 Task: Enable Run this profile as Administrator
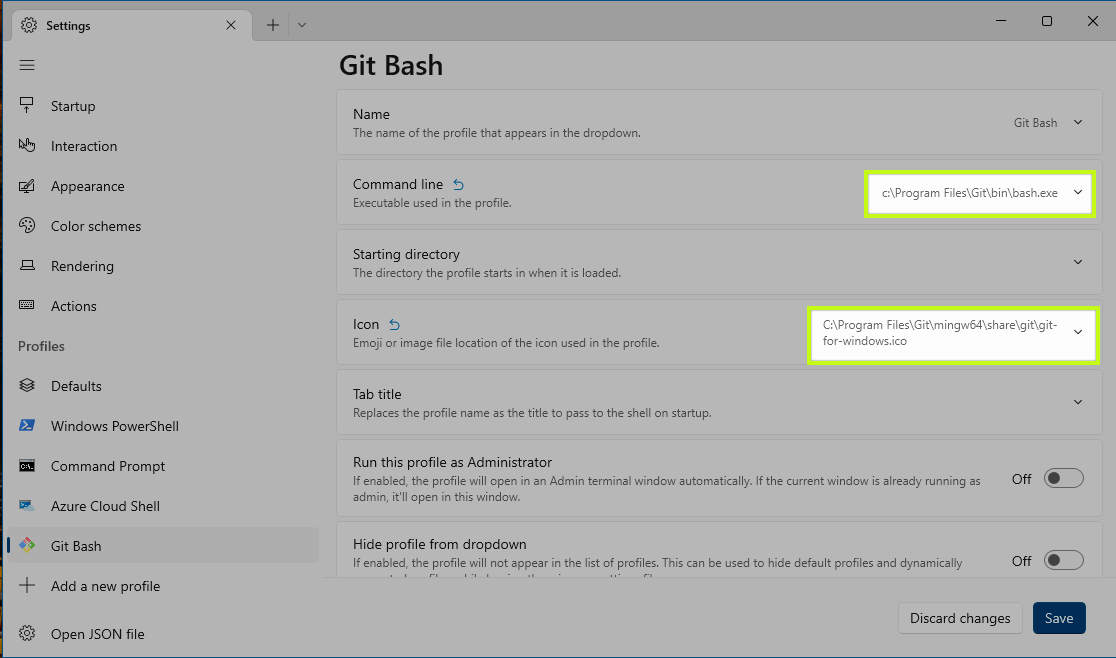(1063, 478)
